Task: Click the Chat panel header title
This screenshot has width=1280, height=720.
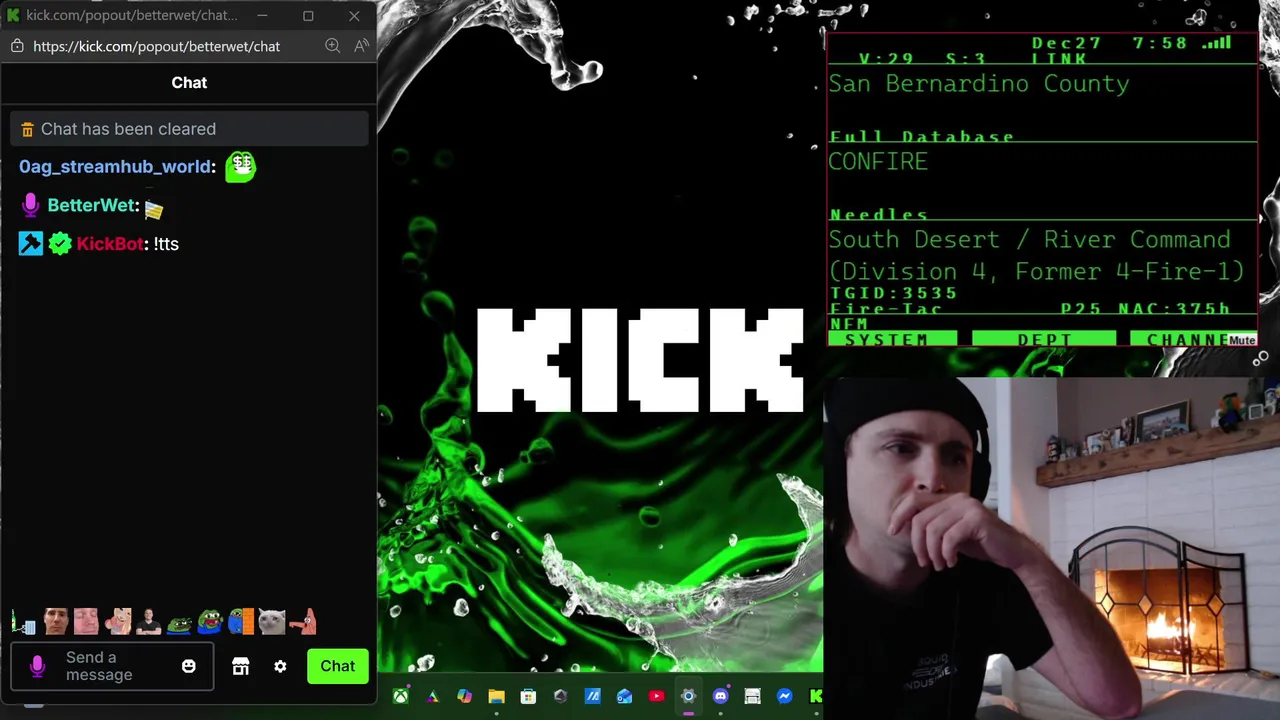Action: [189, 83]
